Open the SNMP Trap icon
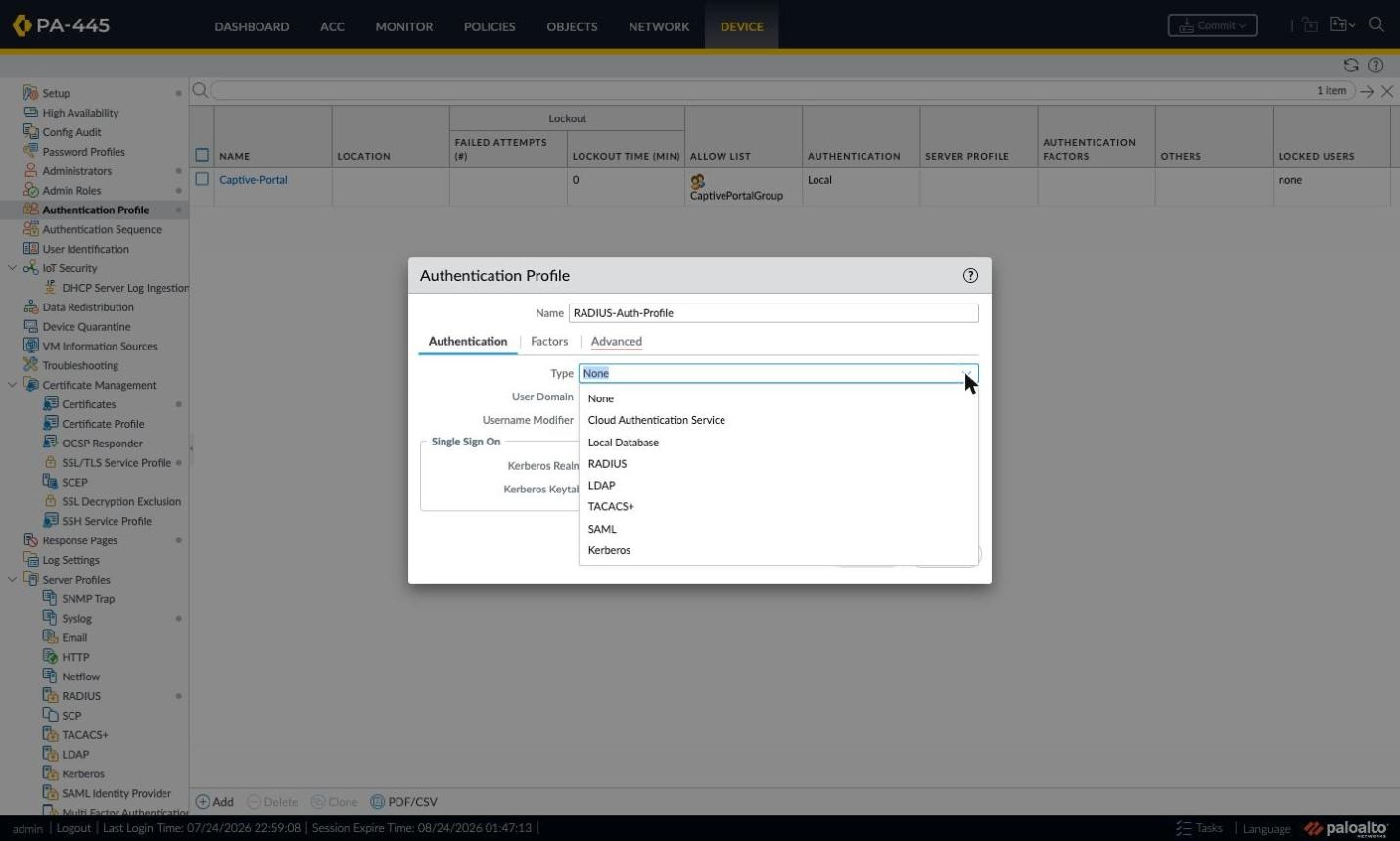 point(51,598)
